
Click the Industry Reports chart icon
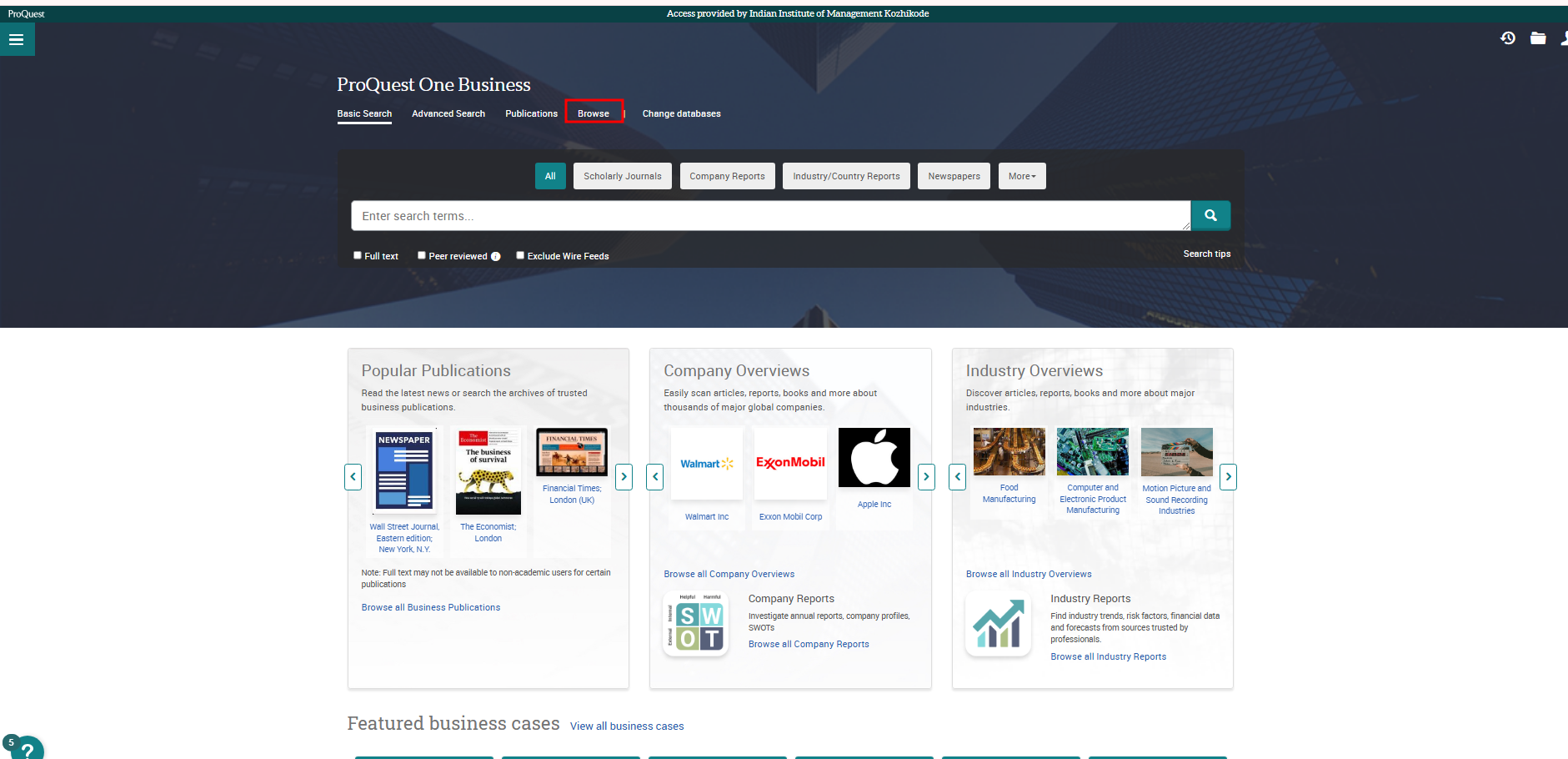[998, 626]
